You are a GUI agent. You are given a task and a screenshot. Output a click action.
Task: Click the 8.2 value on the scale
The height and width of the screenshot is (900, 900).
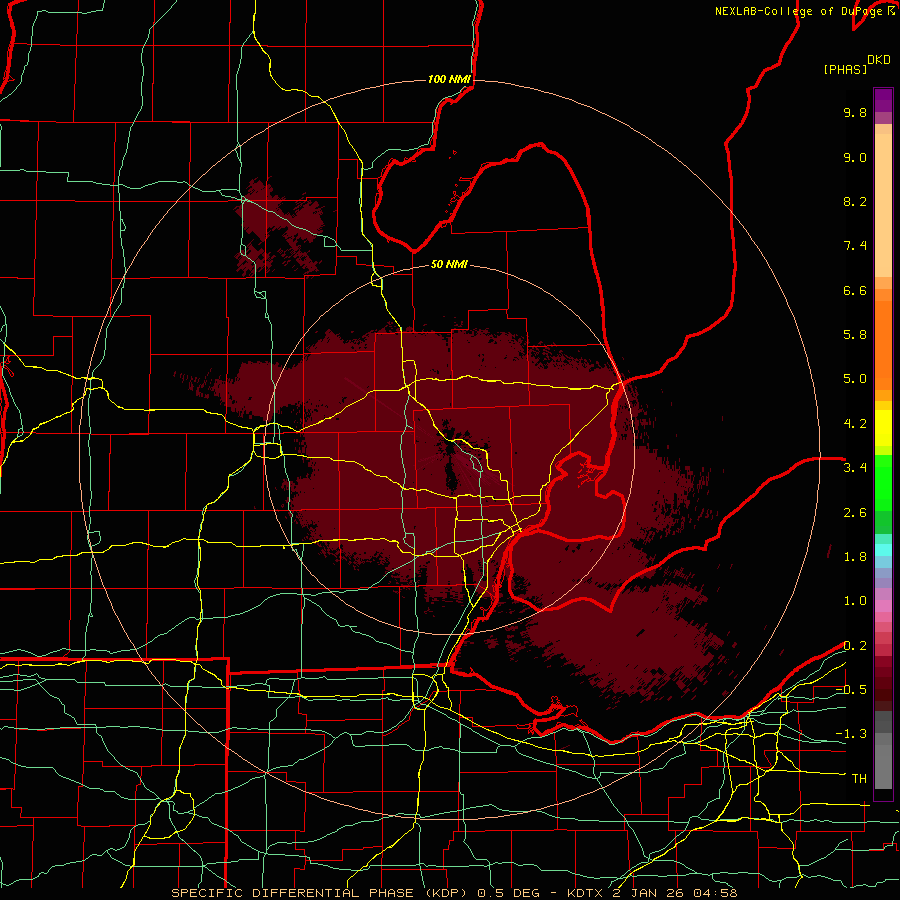[x=855, y=201]
